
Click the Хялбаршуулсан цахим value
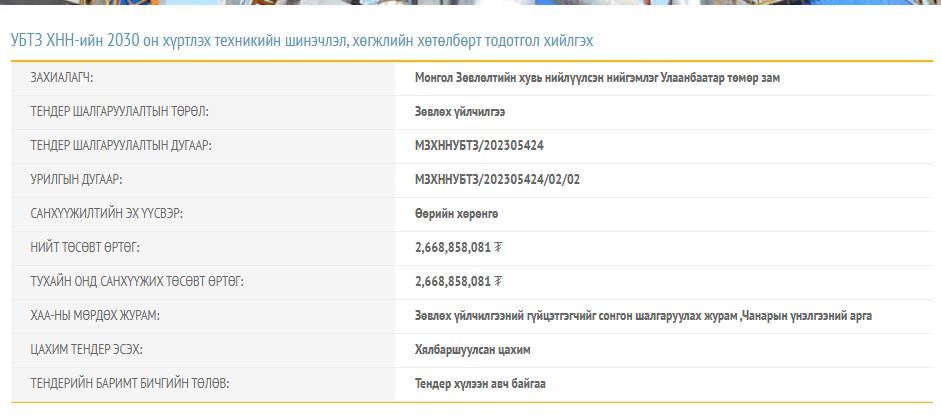[473, 349]
